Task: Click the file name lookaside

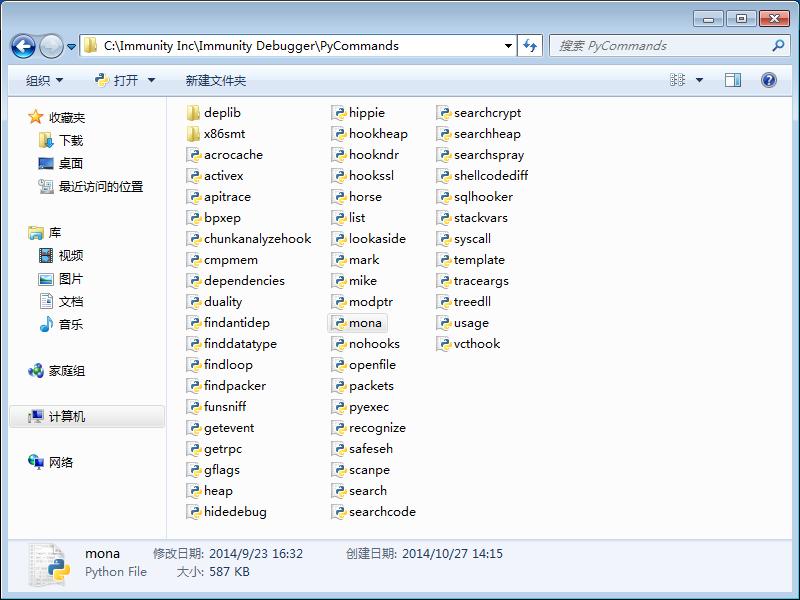Action: [377, 239]
